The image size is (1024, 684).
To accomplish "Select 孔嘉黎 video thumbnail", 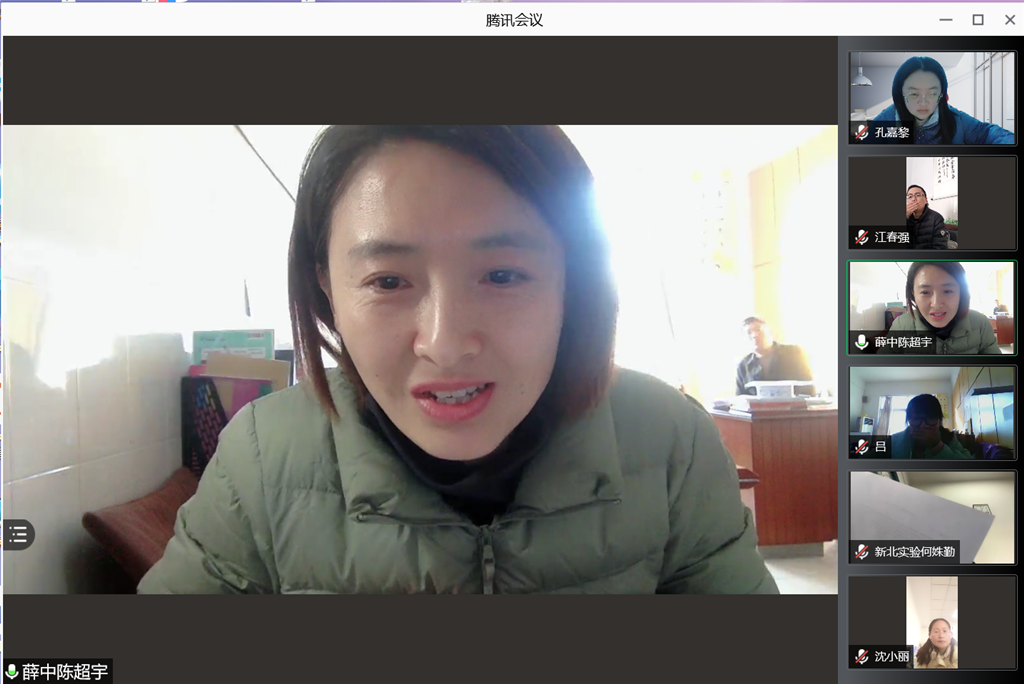I will (x=932, y=98).
